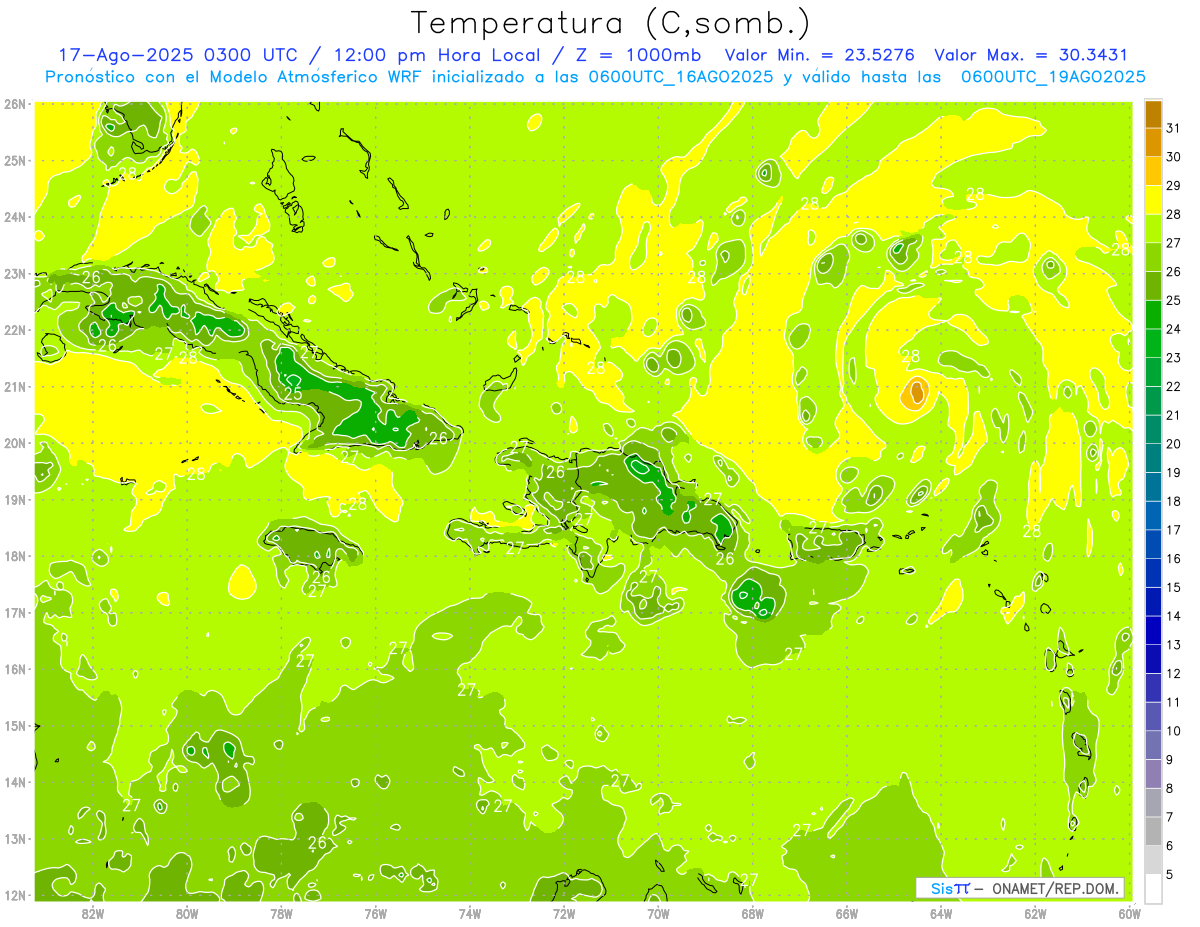Click the 68W longitude label
Viewport: 1200px width, 927px height.
(x=752, y=913)
